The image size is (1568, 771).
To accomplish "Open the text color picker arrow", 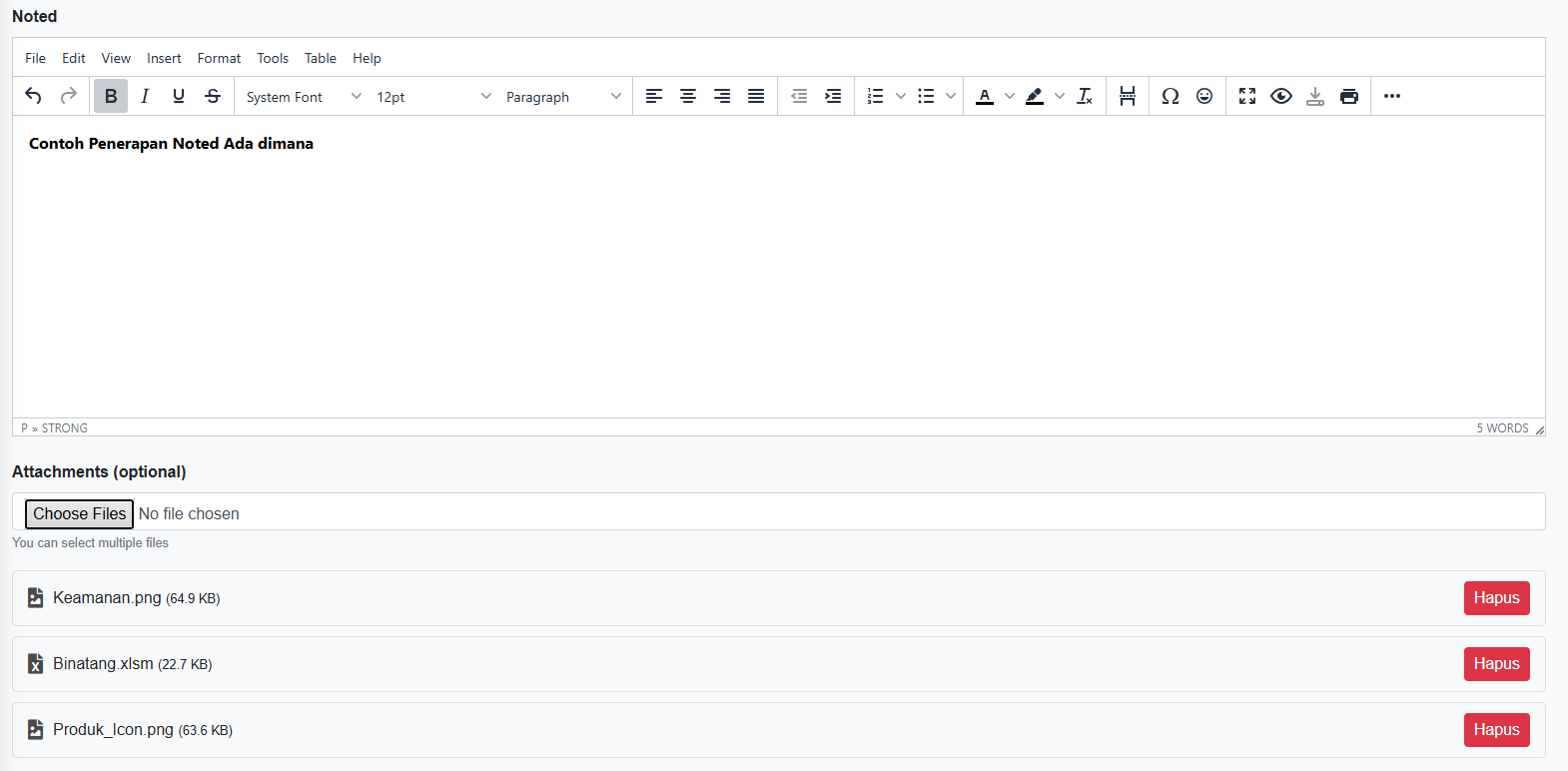I will point(1010,96).
